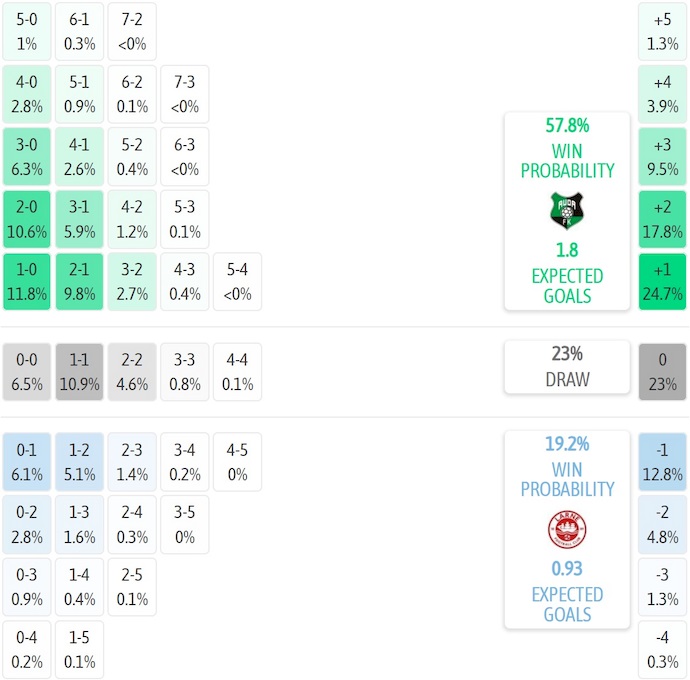Viewport: 690px width, 680px height.
Task: Choose the gray 0 margin draw swatch
Action: coord(663,372)
